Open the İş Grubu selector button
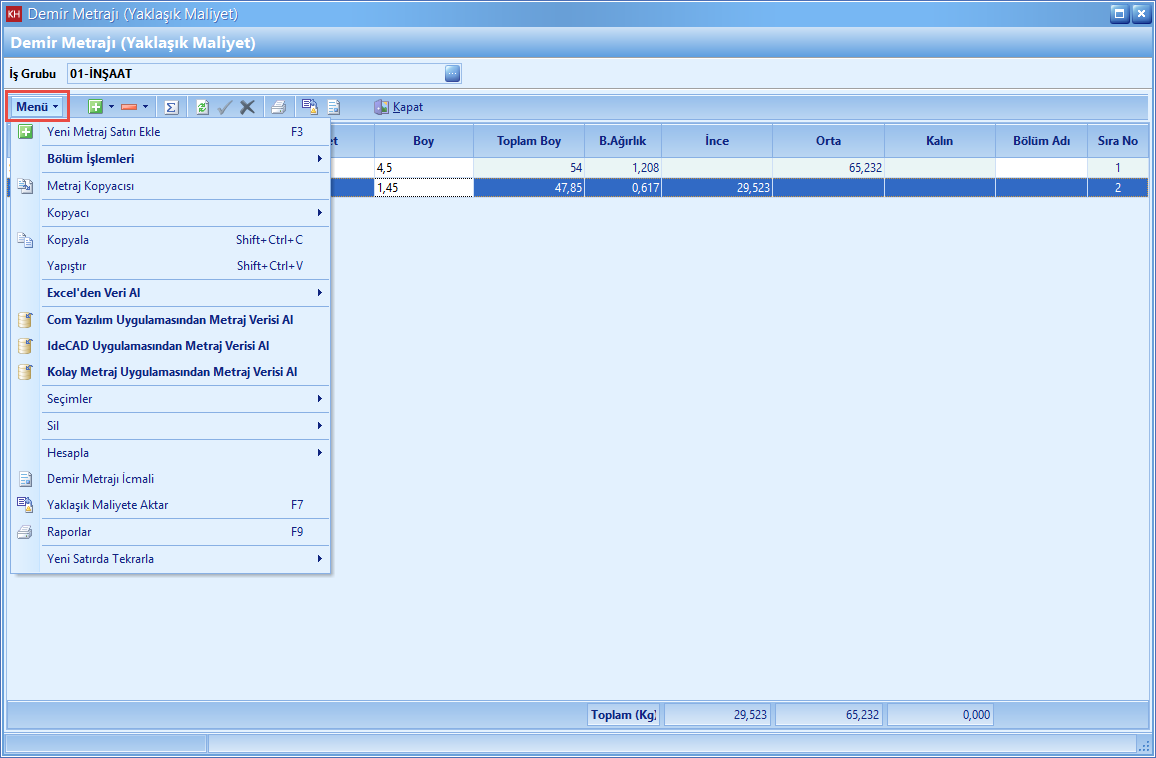 [x=452, y=74]
